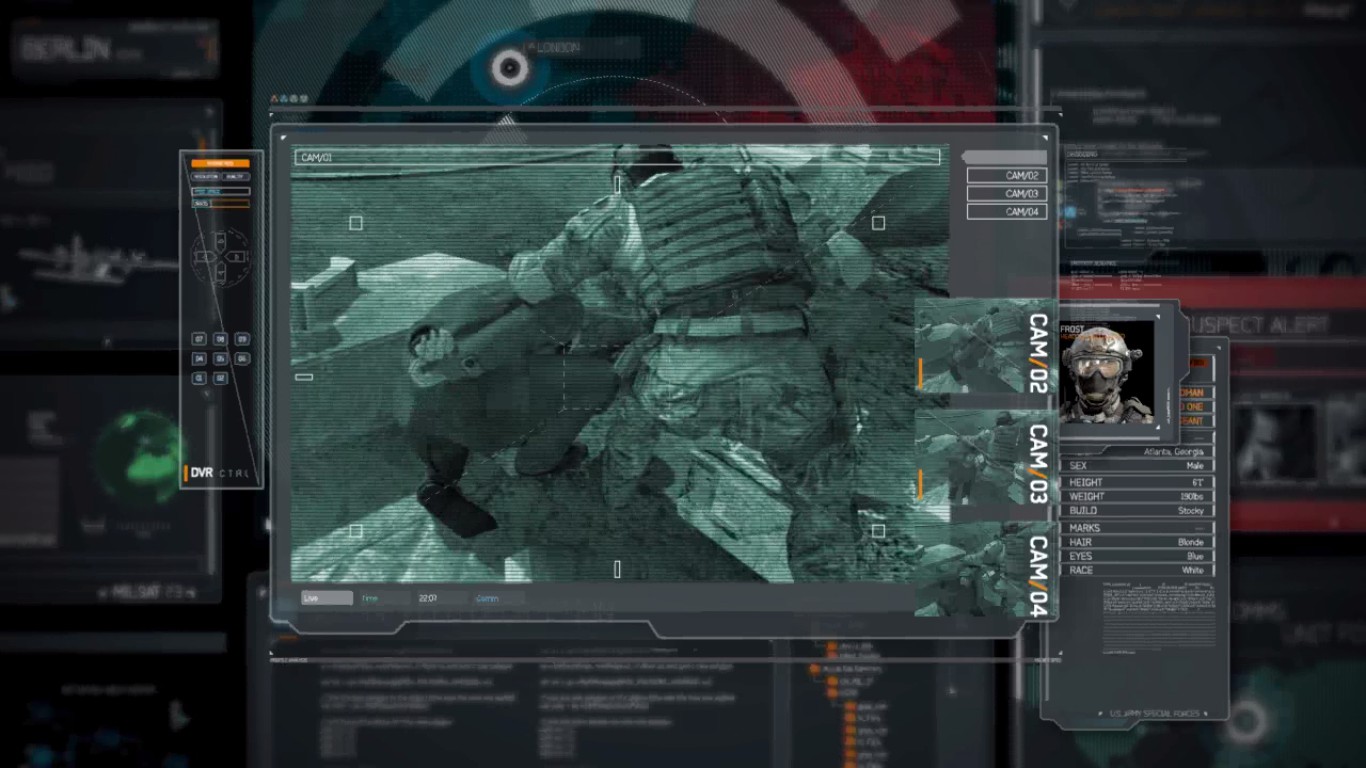Click the Time label under the feed
1366x768 pixels.
click(370, 598)
